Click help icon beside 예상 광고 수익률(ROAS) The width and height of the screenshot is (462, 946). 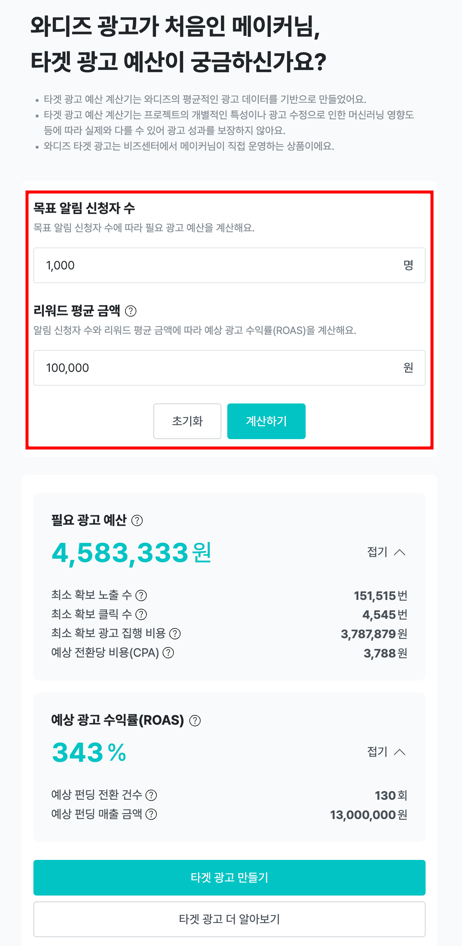[195, 720]
